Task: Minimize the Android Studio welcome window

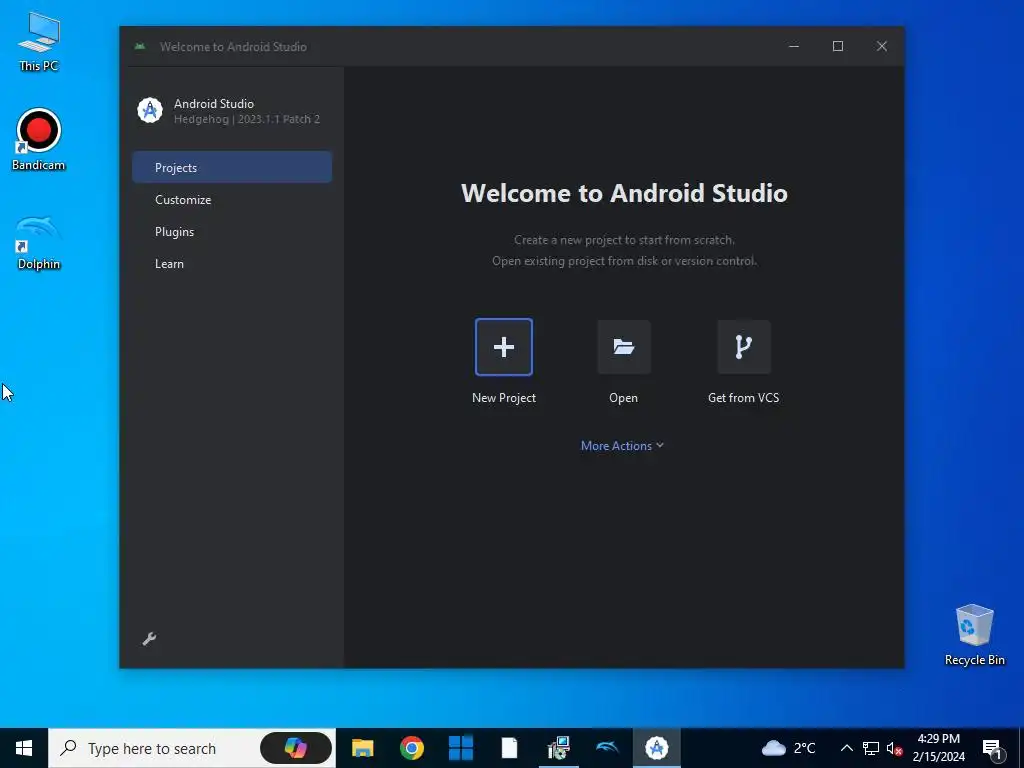Action: click(794, 46)
